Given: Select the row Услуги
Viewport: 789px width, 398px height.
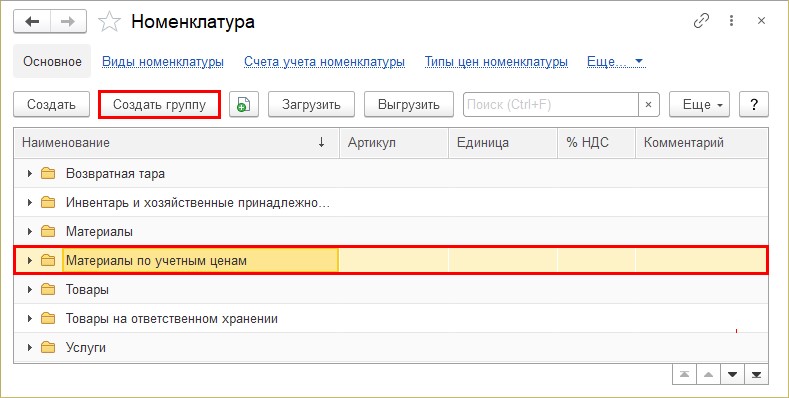Looking at the screenshot, I should 391,347.
